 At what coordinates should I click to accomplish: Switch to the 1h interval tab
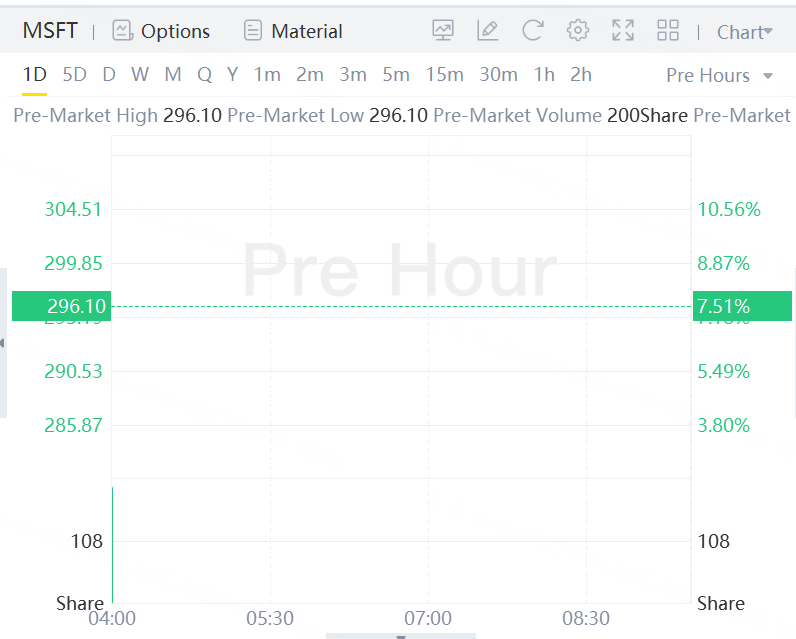[x=544, y=75]
